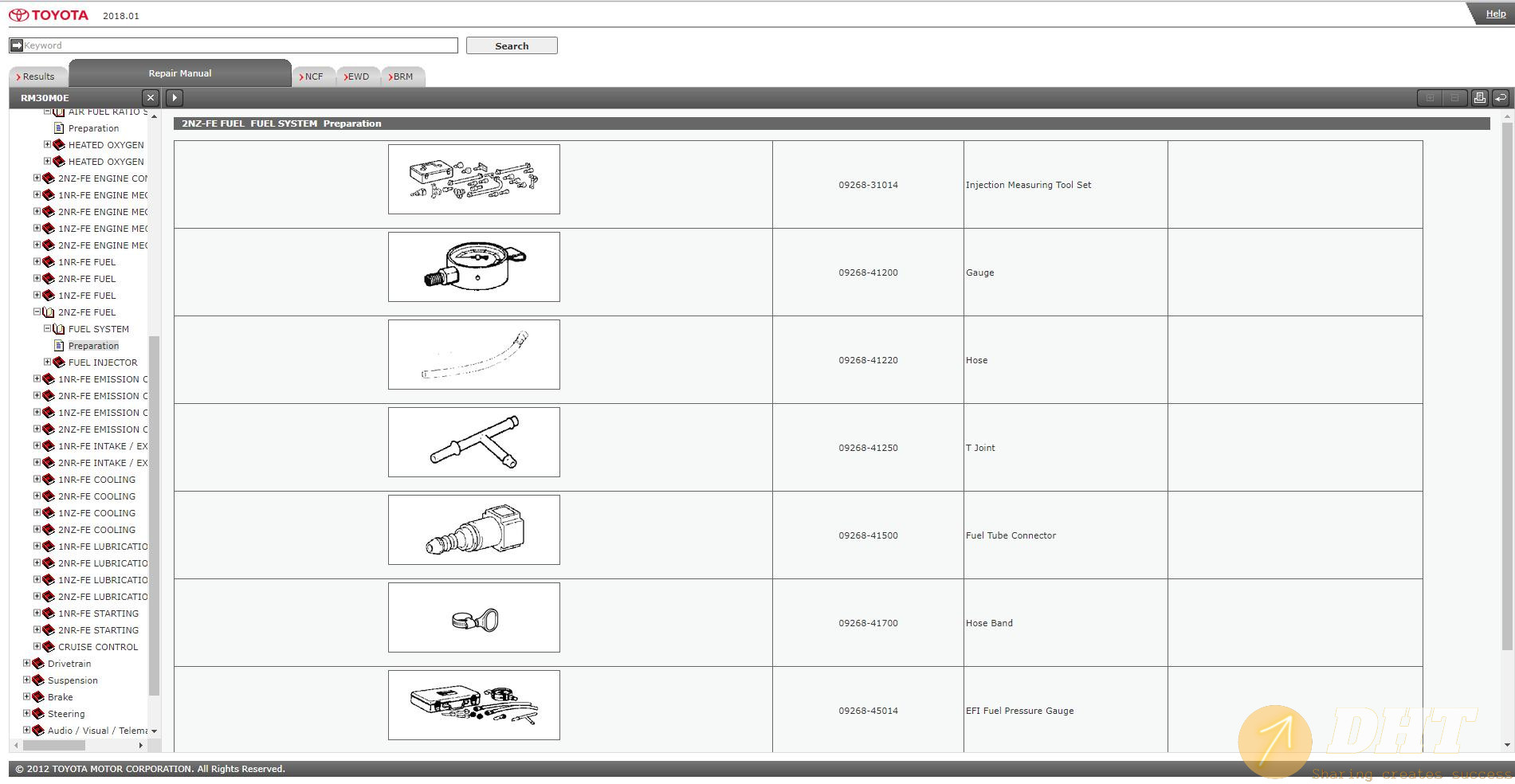Open the T Joint illustration
The width and height of the screenshot is (1515, 784).
point(473,442)
